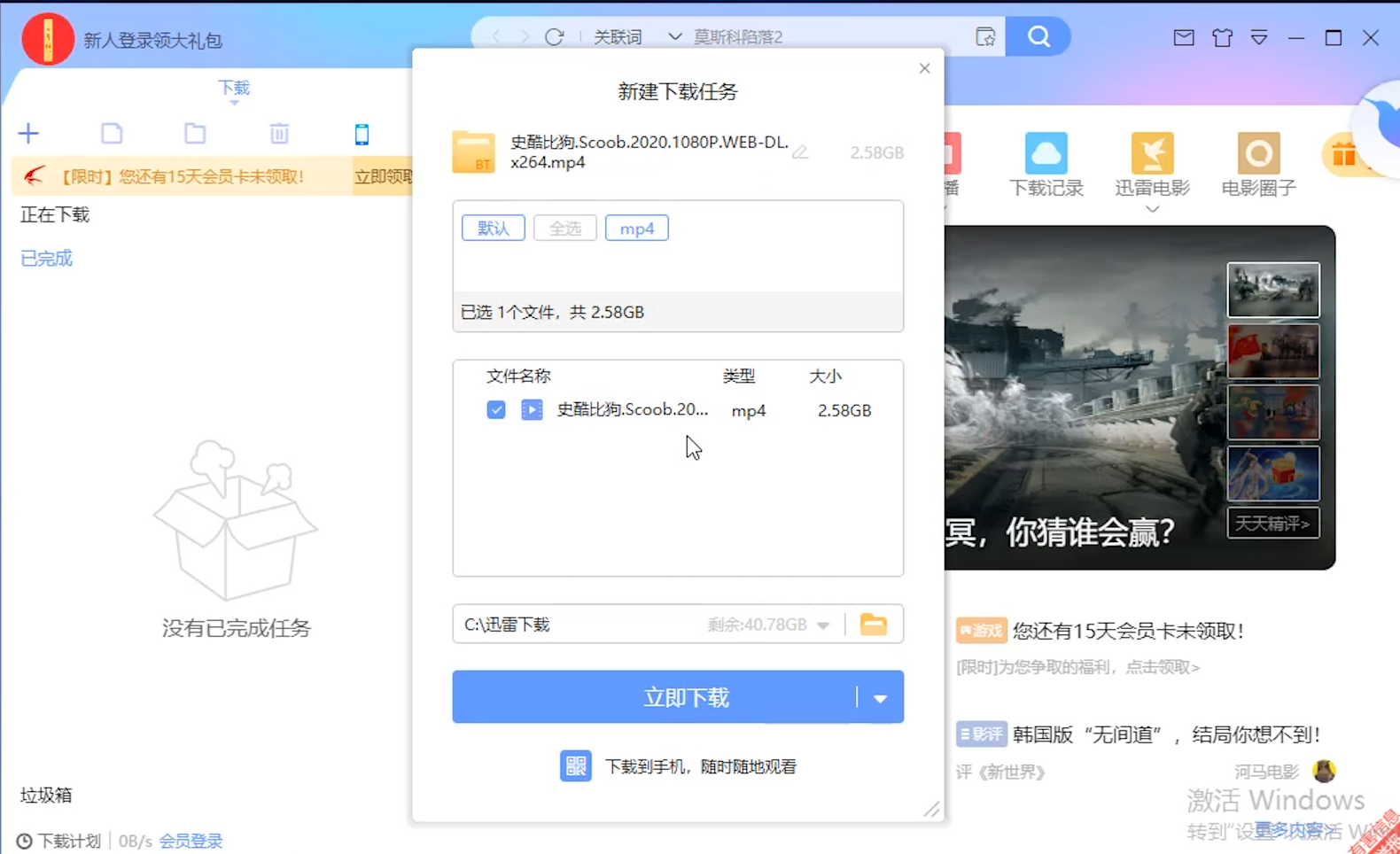Click the 会员登录 link
Screen dimensions: 1400x854
191,841
